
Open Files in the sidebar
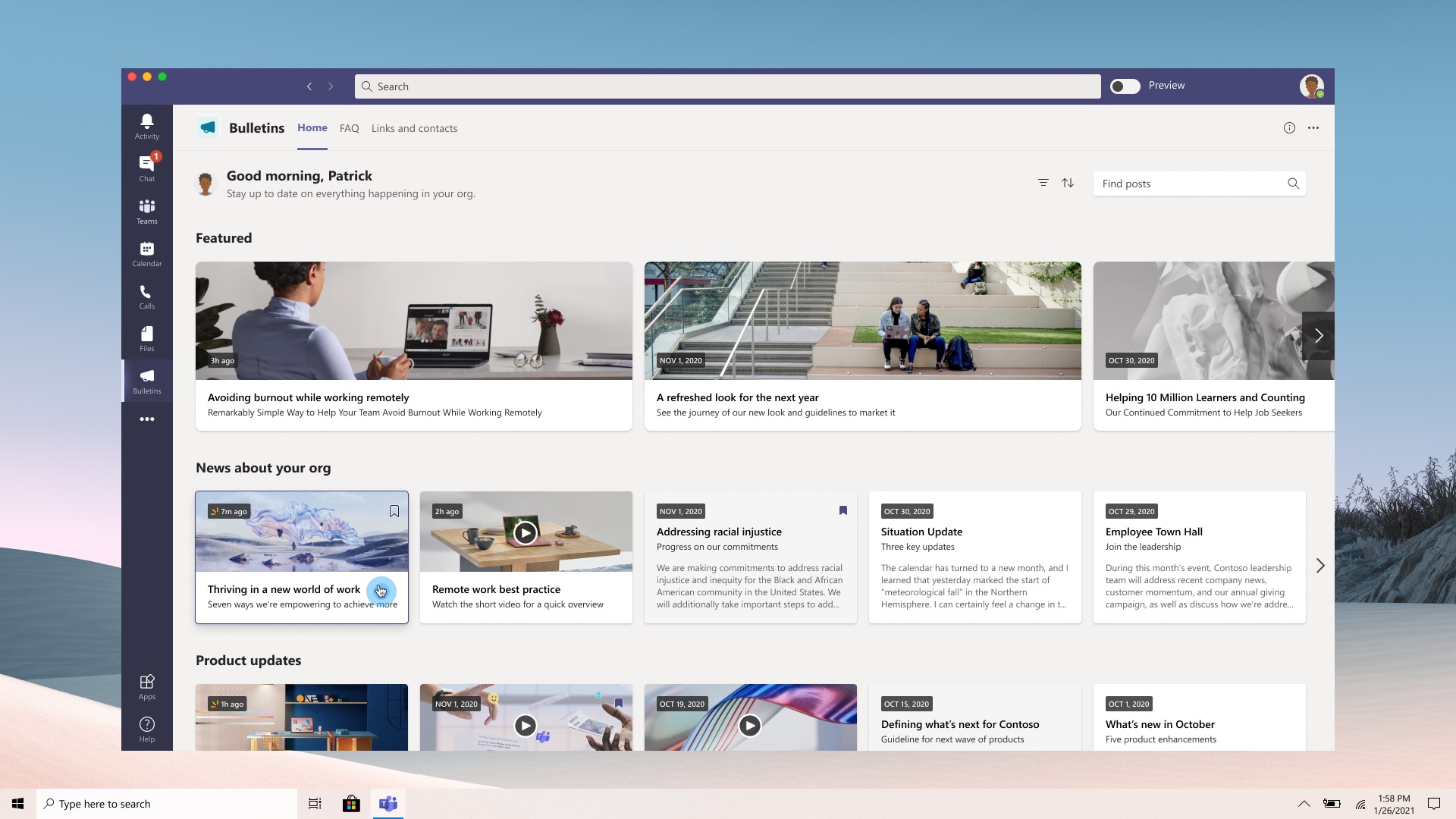point(147,338)
